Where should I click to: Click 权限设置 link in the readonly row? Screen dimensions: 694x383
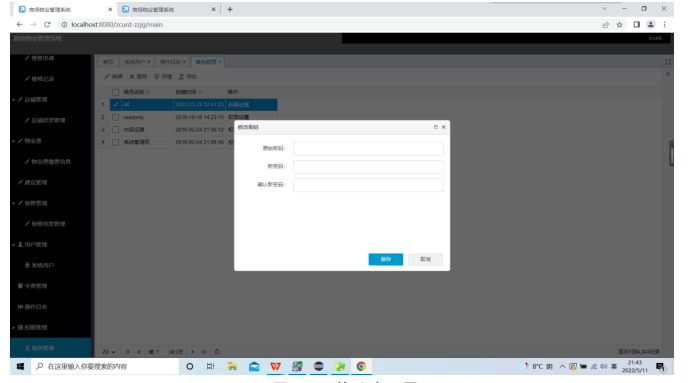pos(239,117)
